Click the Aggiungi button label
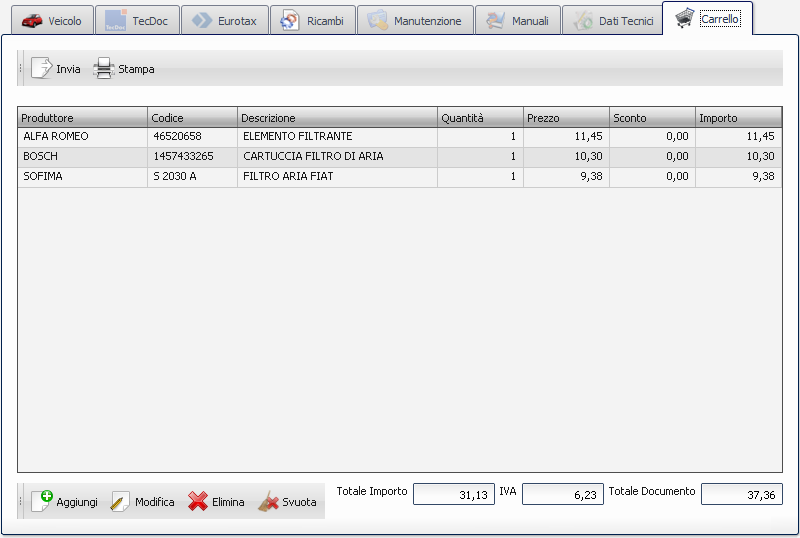This screenshot has height=538, width=800. (77, 502)
